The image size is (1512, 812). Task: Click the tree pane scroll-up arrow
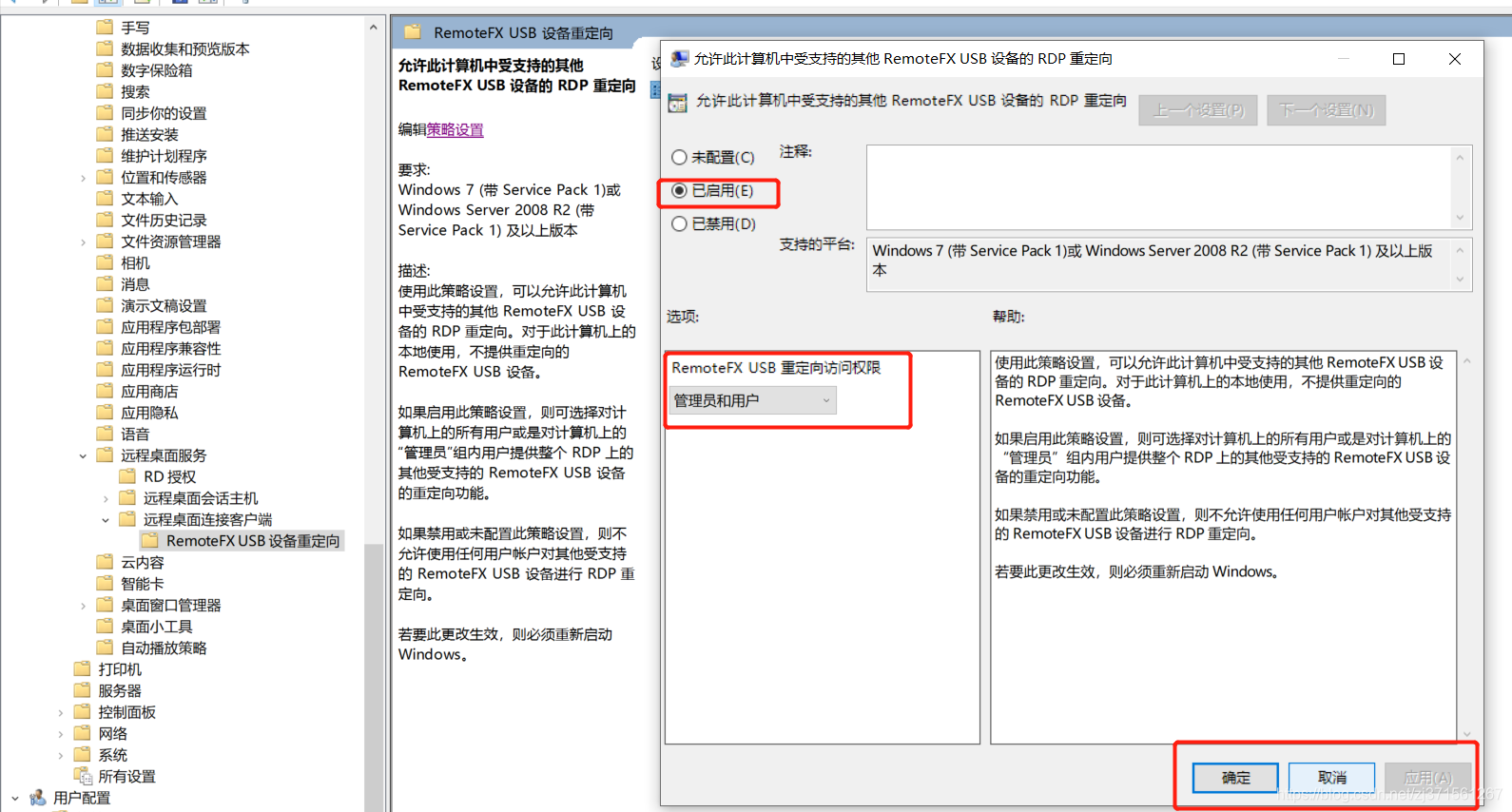click(373, 28)
